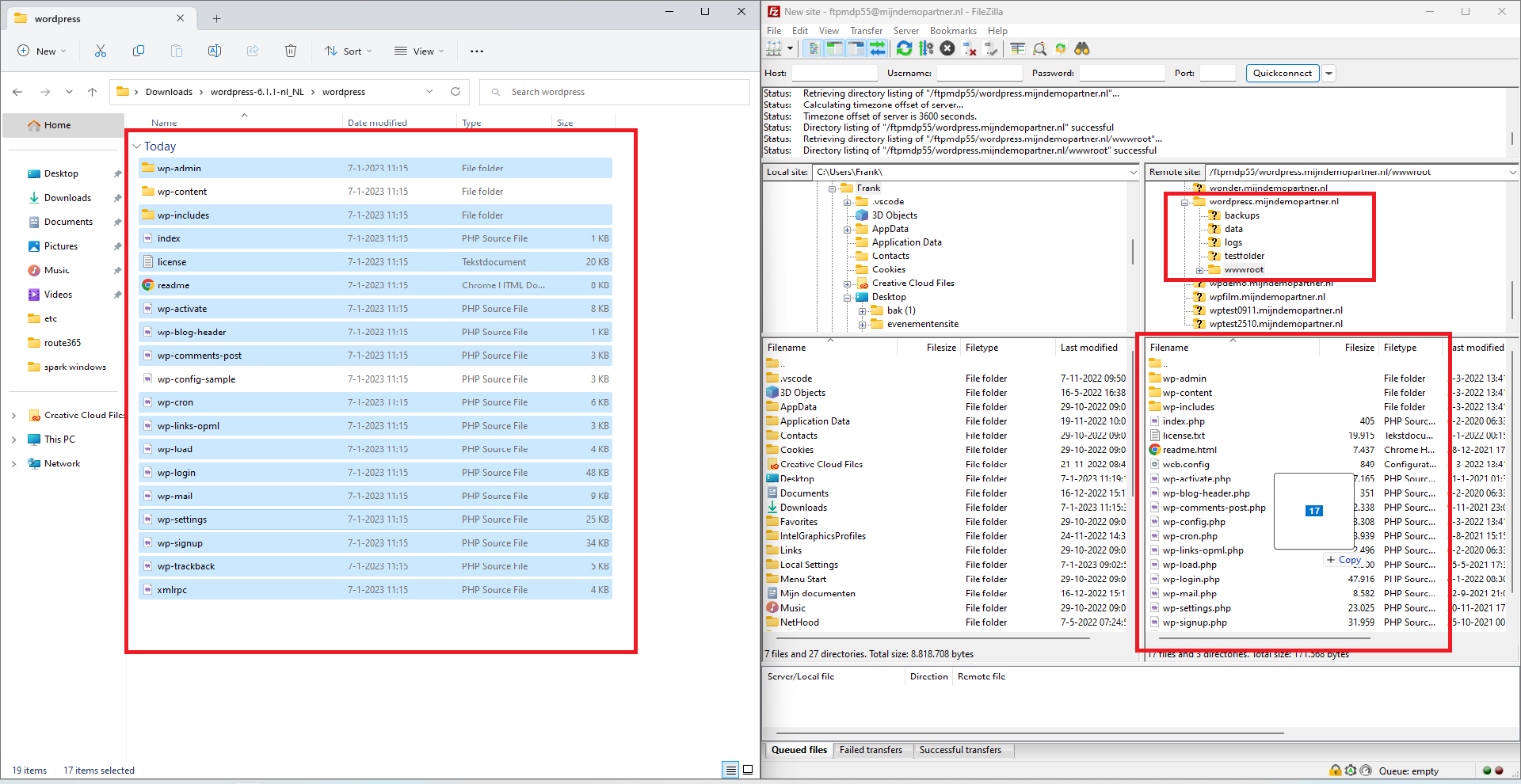This screenshot has width=1521, height=784.
Task: Click the lock icon in FileZilla status bar
Action: click(1336, 771)
